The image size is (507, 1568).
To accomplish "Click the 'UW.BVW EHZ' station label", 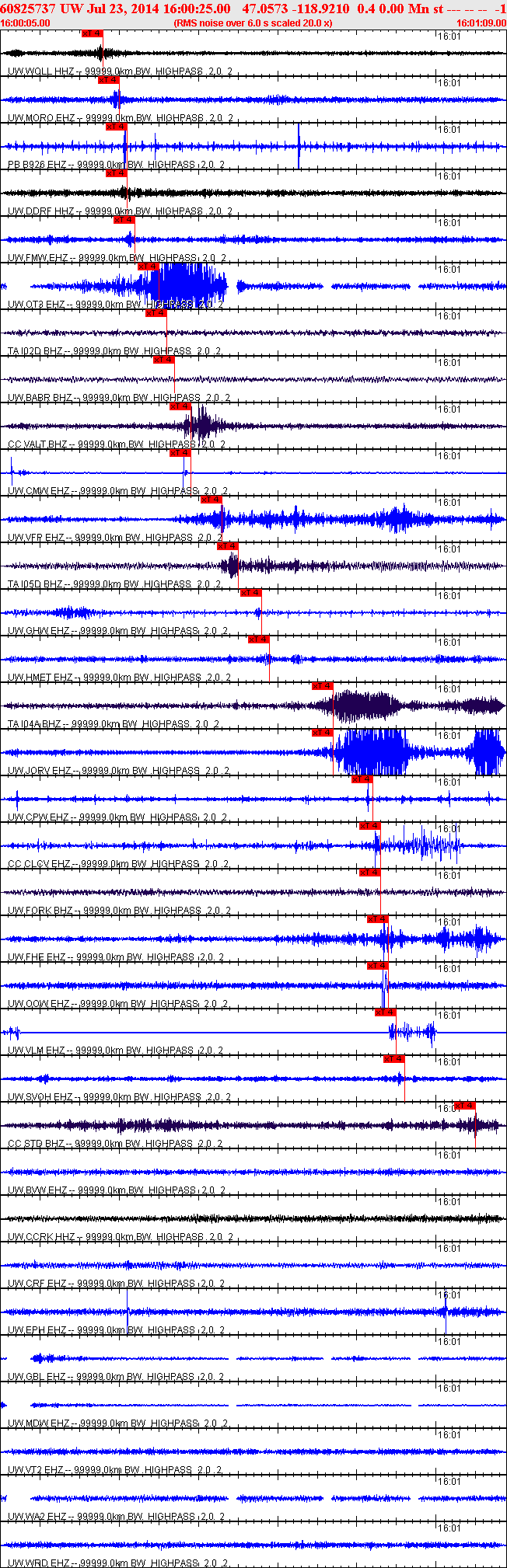I will tap(38, 1190).
